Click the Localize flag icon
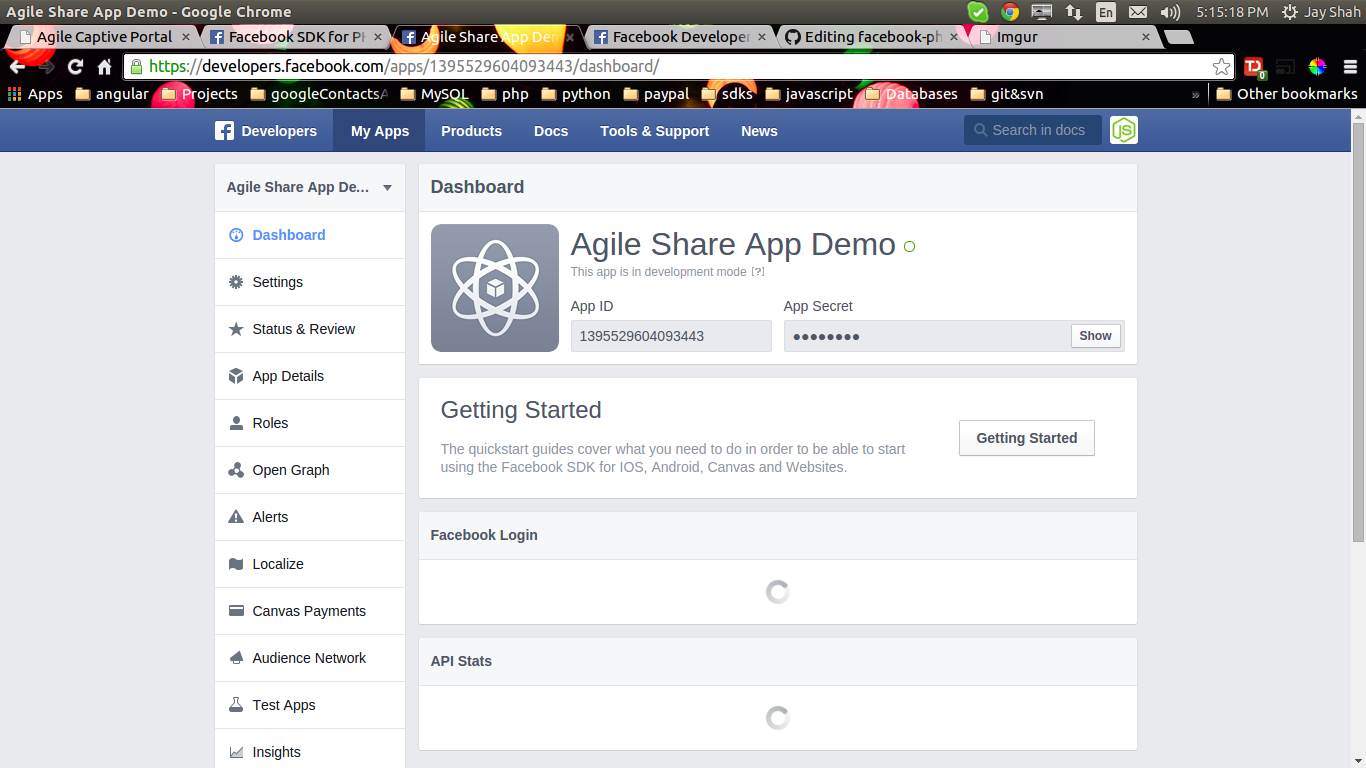Viewport: 1366px width, 768px height. [236, 564]
